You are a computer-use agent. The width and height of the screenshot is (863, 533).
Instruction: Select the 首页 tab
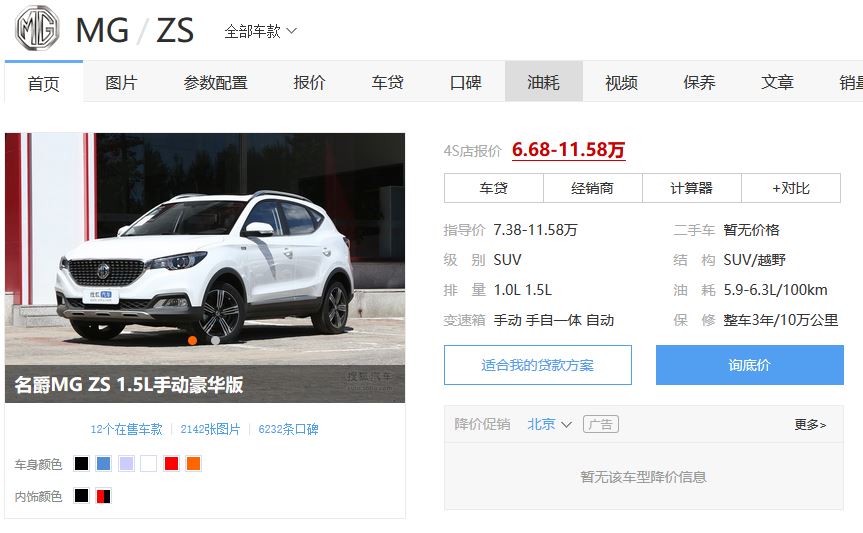43,83
